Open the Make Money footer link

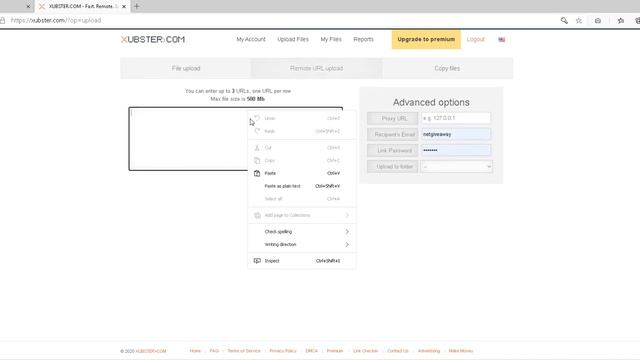tap(461, 351)
